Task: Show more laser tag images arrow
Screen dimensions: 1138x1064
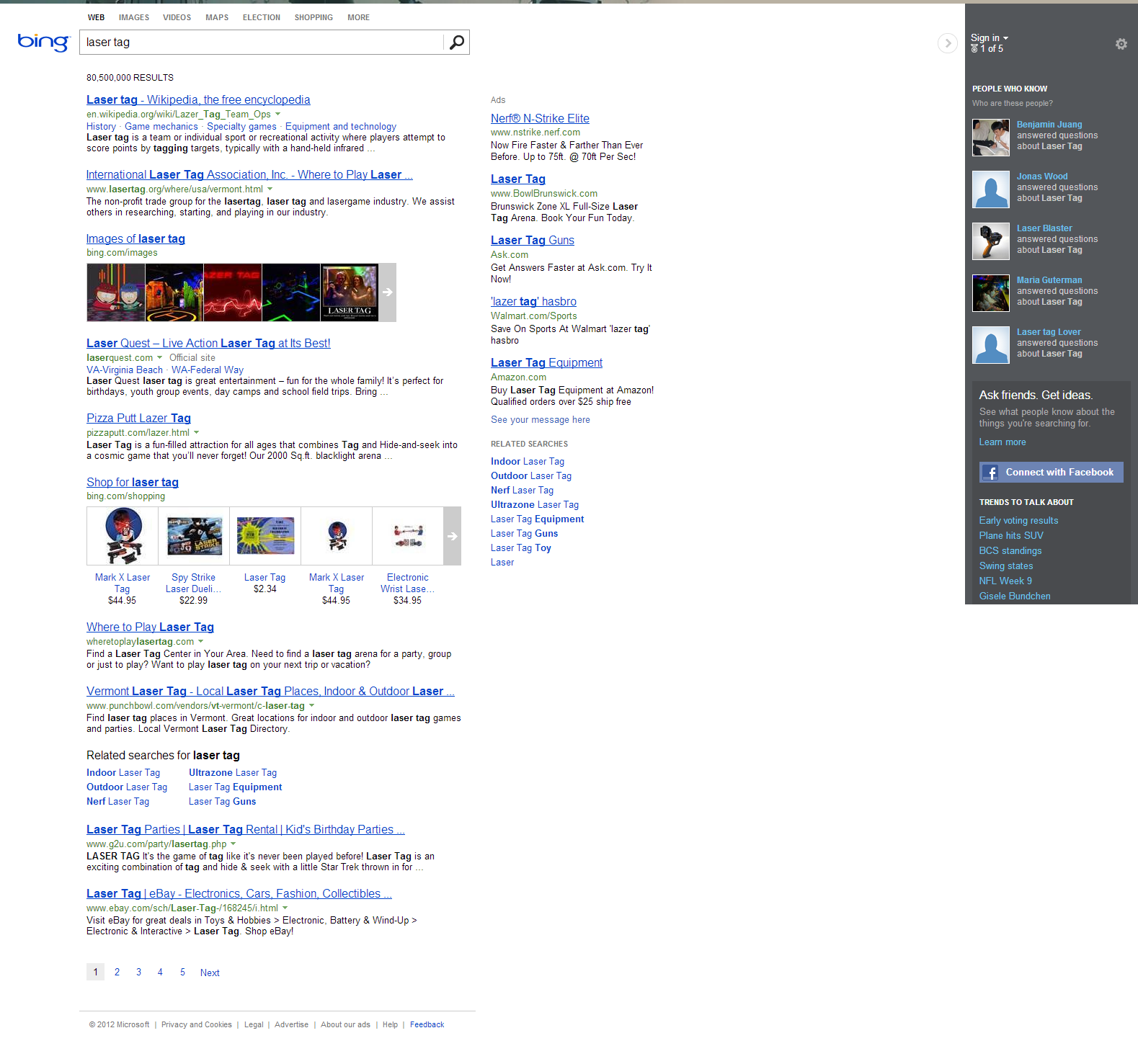Action: (388, 292)
